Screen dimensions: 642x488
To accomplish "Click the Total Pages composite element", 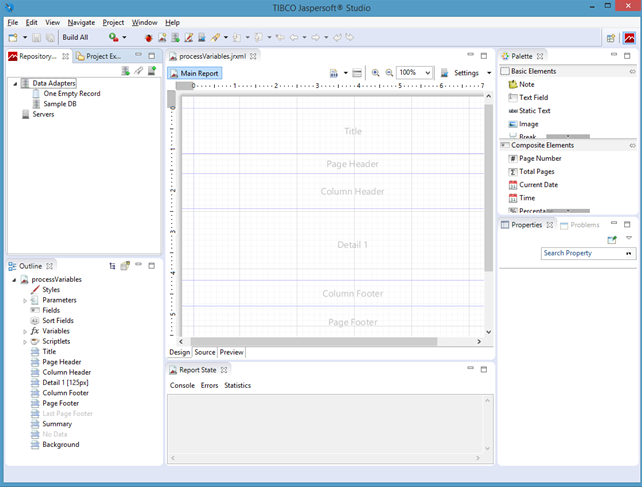I will pos(537,172).
